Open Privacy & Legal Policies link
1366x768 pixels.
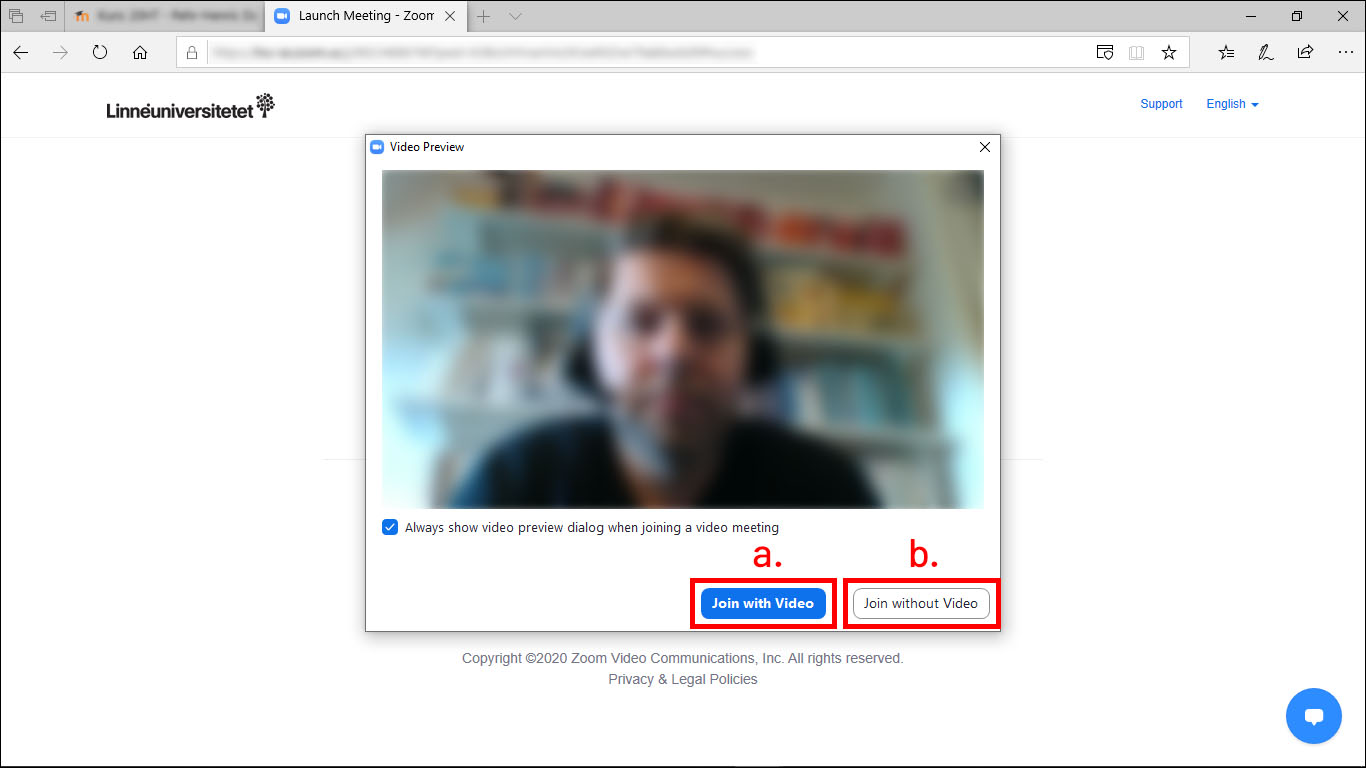tap(682, 679)
